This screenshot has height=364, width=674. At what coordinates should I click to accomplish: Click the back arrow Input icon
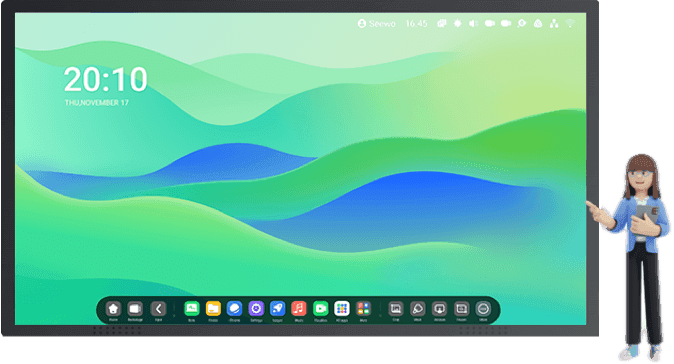[158, 309]
